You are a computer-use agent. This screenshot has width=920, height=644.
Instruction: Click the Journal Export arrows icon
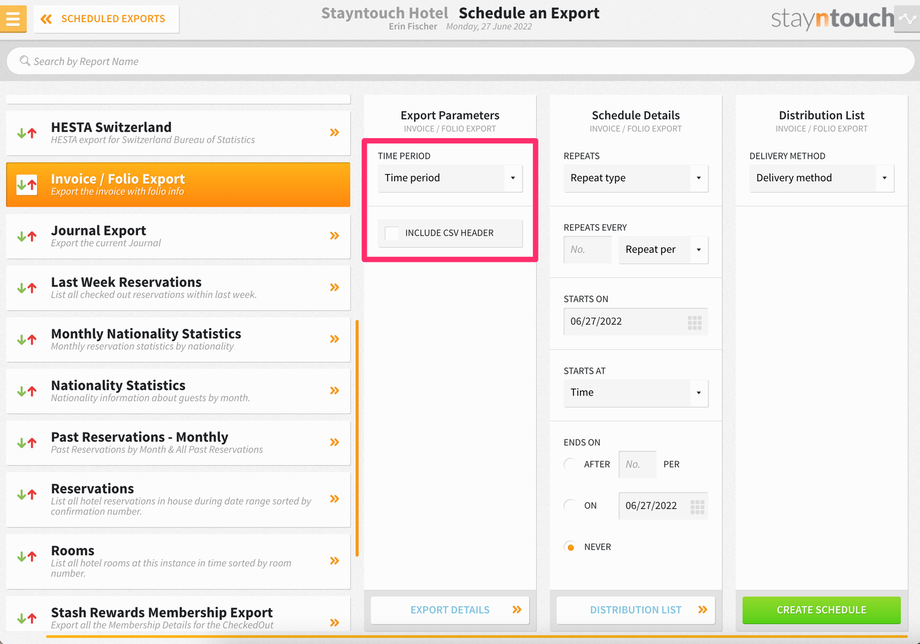[27, 236]
